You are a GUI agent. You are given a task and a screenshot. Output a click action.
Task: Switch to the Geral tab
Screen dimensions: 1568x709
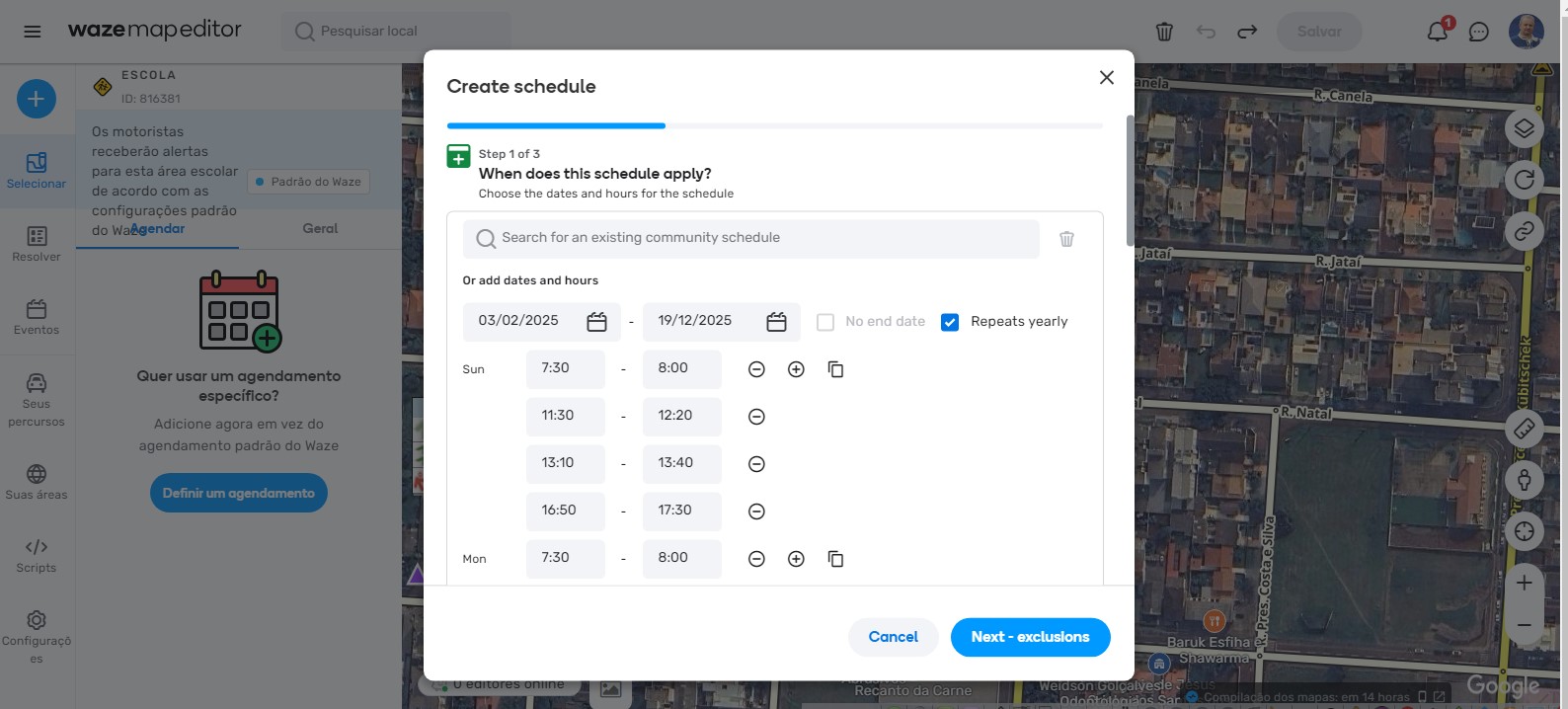click(x=320, y=228)
